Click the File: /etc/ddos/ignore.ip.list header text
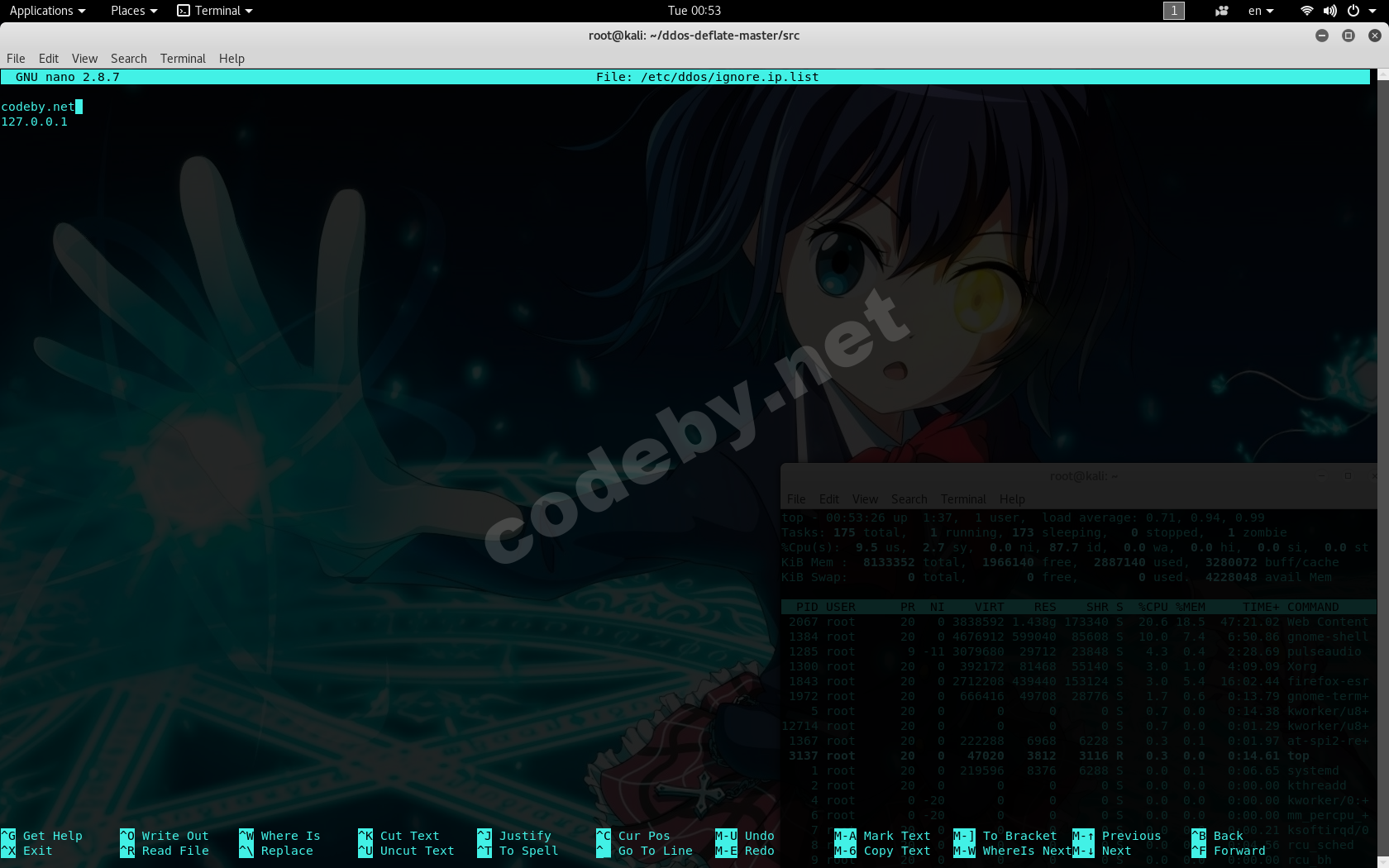The height and width of the screenshot is (868, 1389). [x=708, y=77]
